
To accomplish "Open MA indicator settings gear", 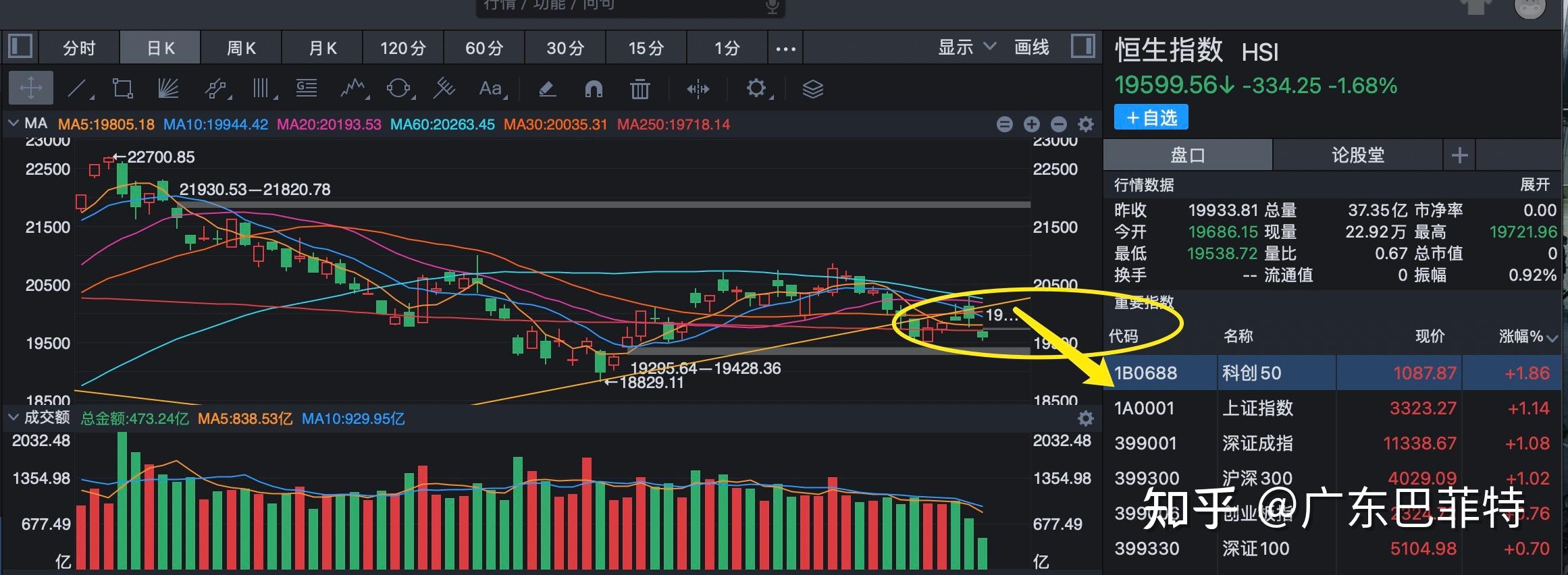I will [x=1085, y=124].
